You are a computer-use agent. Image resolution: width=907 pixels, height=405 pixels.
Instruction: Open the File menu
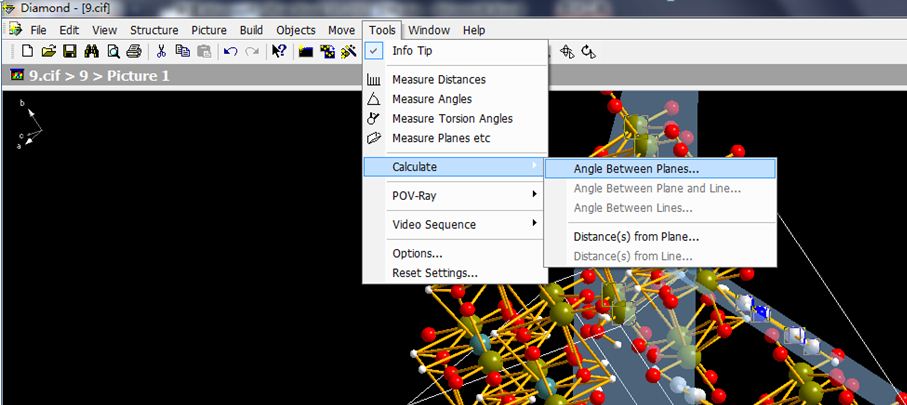pyautogui.click(x=39, y=30)
